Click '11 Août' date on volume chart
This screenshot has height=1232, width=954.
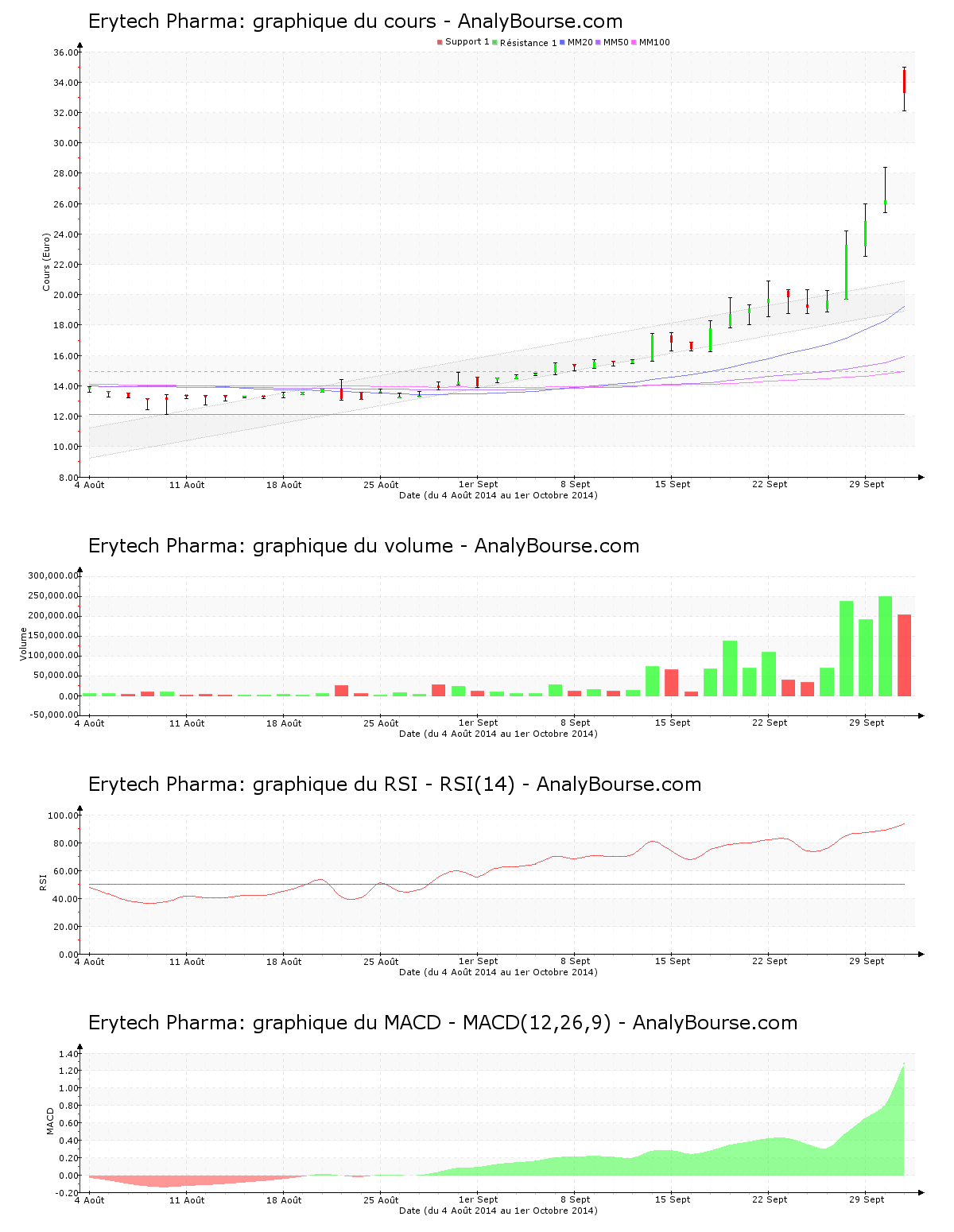[187, 723]
